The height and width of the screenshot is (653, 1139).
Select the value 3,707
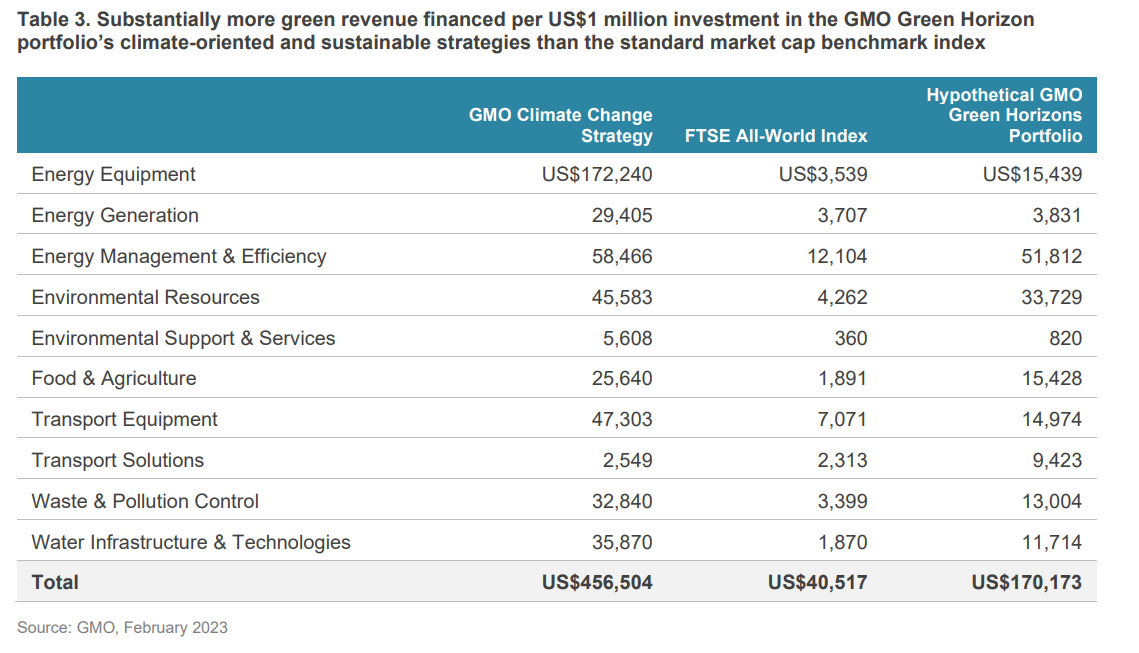tap(842, 216)
